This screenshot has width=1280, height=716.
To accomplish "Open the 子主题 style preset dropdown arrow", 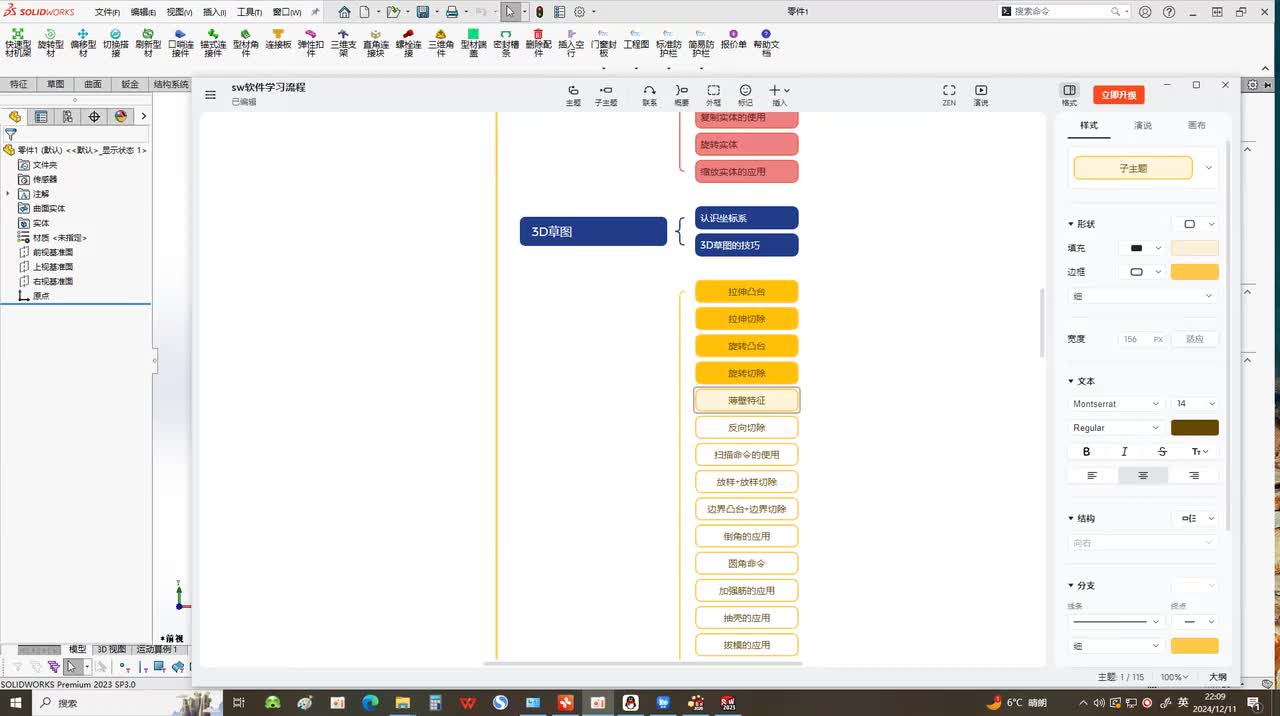I will click(1208, 168).
